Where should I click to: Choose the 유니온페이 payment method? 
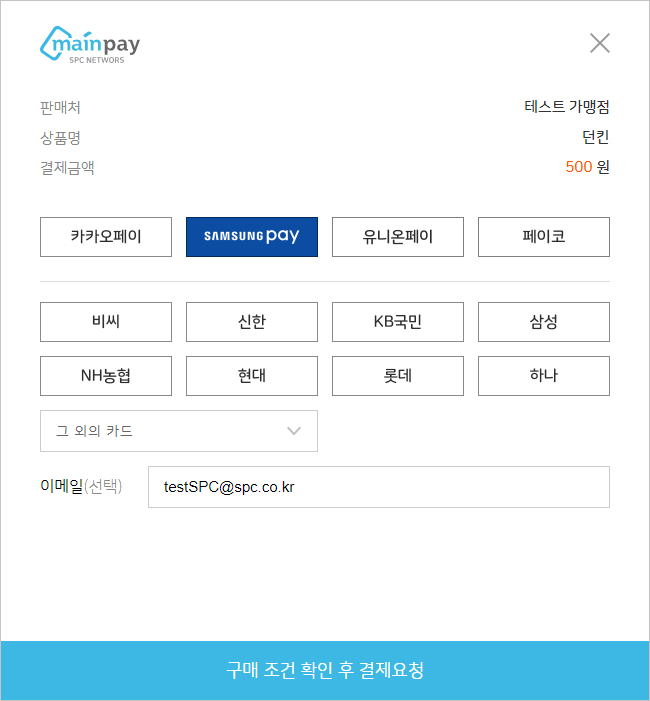398,237
